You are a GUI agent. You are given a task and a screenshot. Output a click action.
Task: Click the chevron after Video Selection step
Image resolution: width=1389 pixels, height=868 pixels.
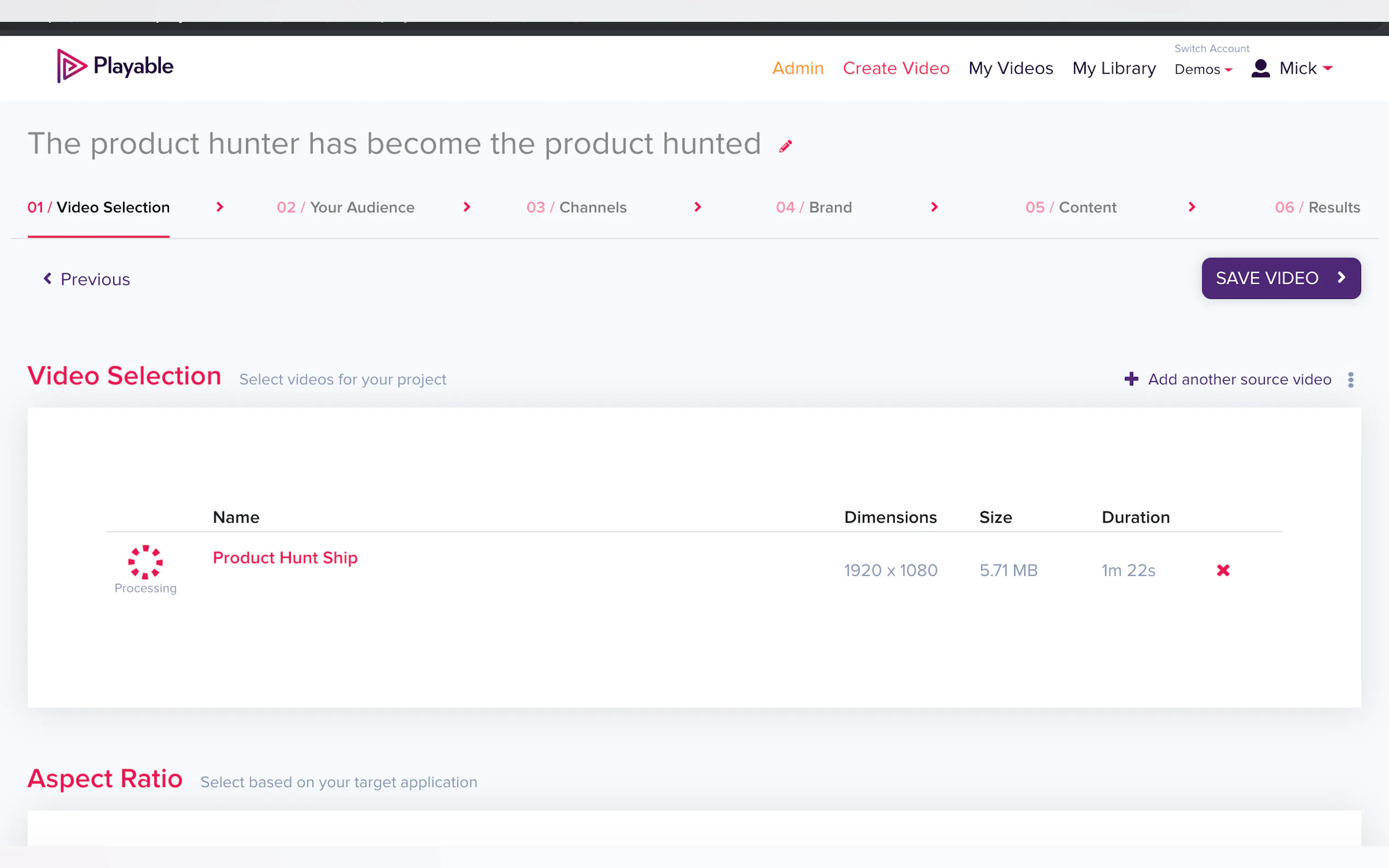click(x=219, y=207)
